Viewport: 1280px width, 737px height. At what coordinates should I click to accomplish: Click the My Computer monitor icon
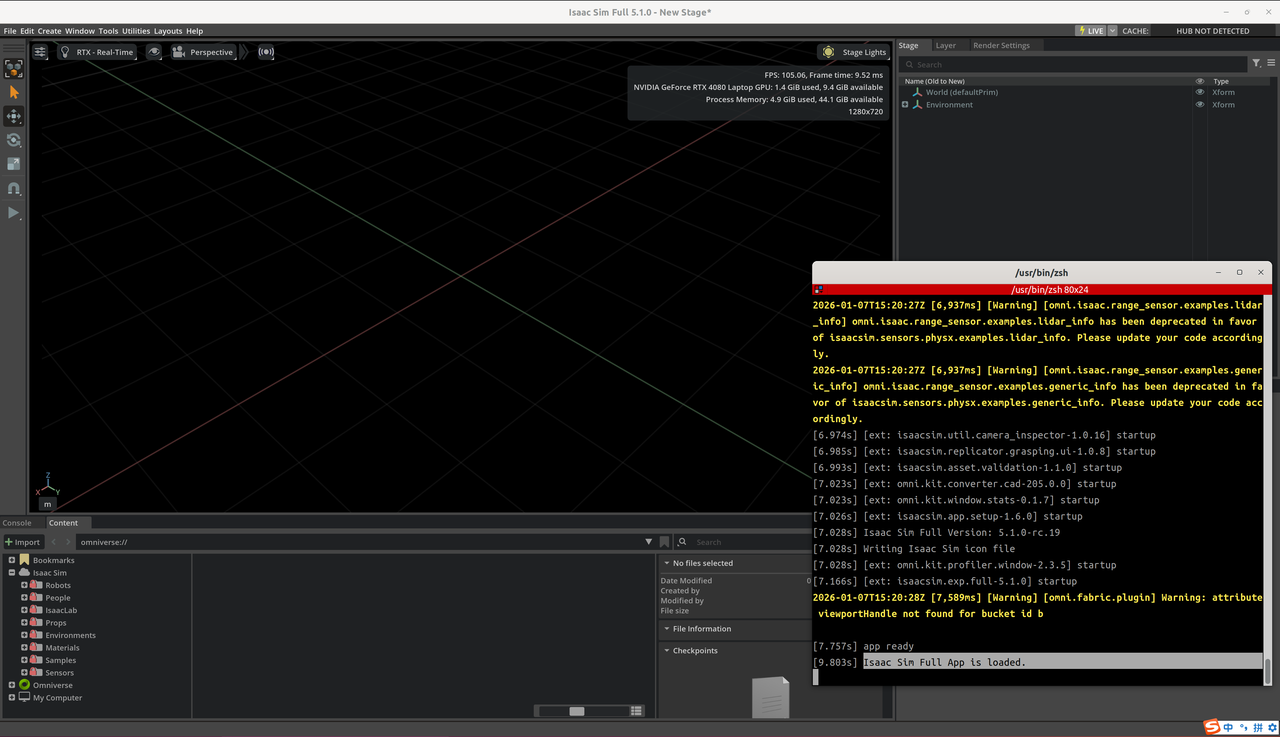click(24, 698)
